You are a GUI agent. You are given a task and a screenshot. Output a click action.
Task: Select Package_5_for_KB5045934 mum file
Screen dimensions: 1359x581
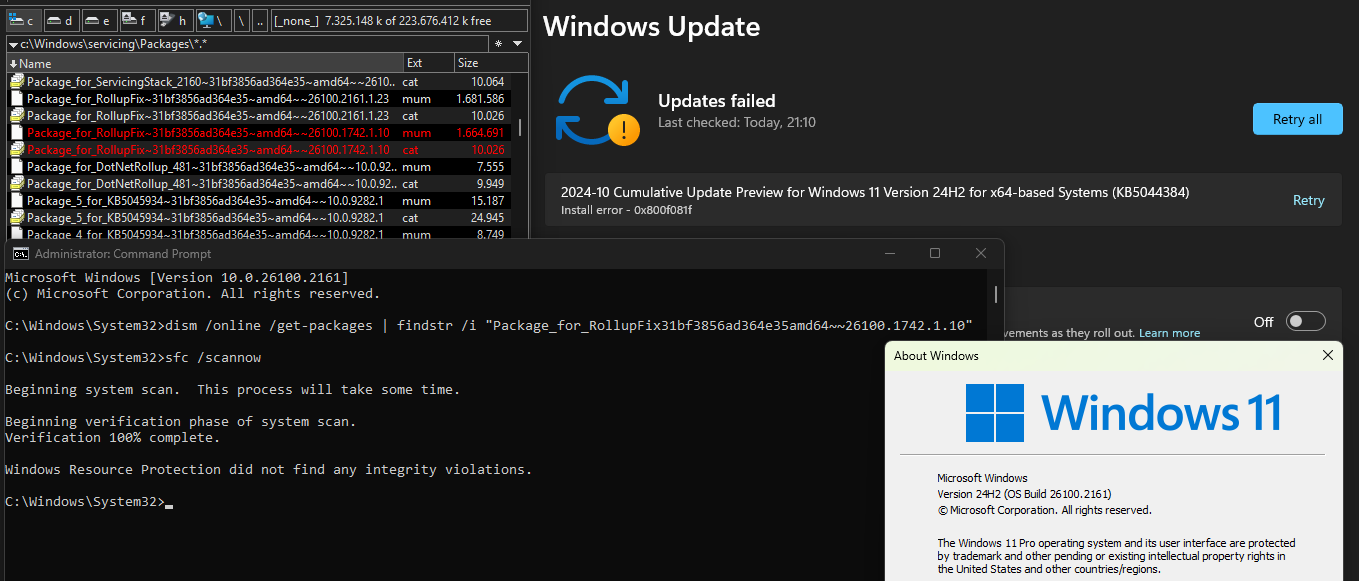[258, 200]
